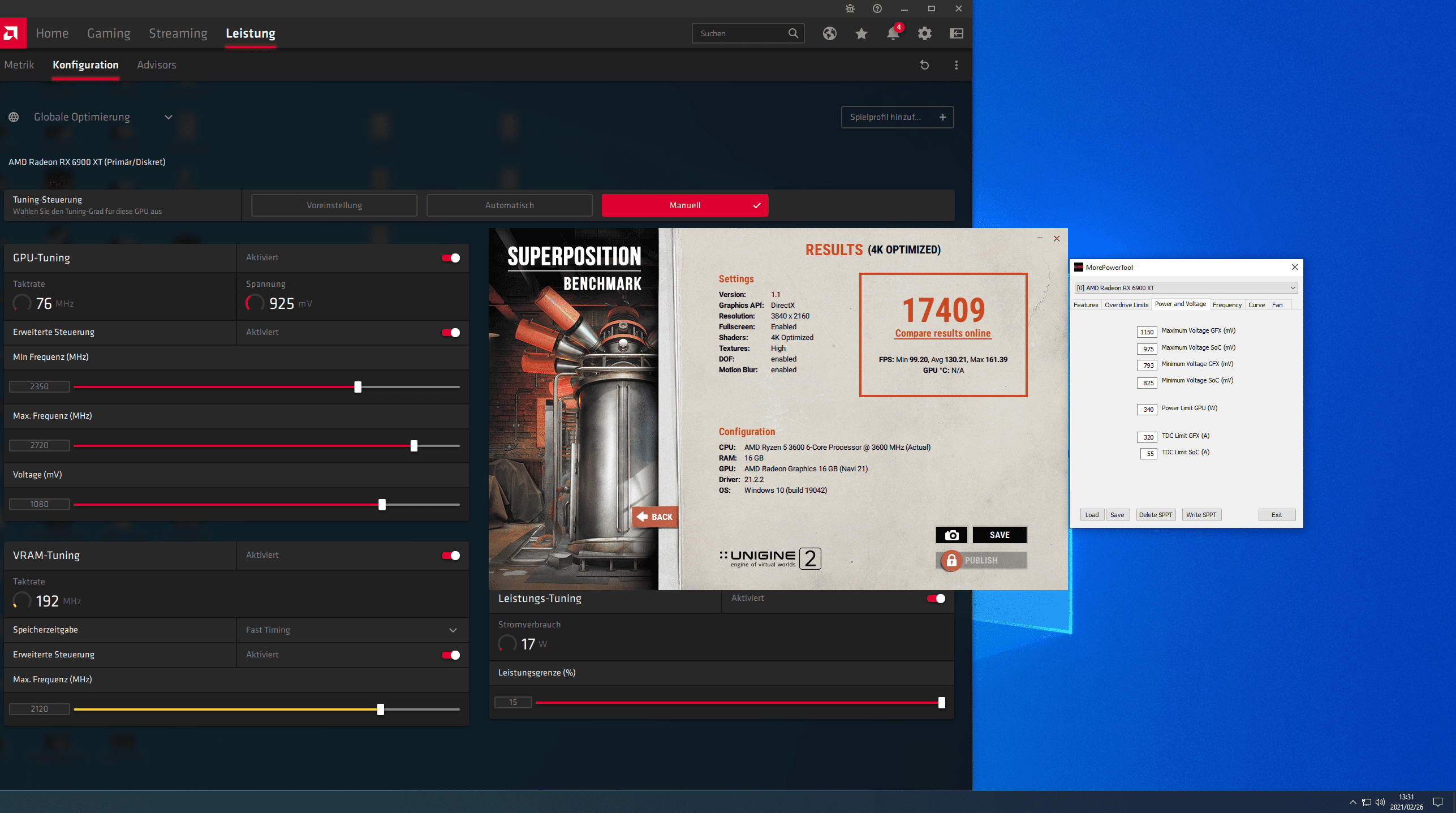The height and width of the screenshot is (813, 1456).
Task: Close the MorePowerTool window
Action: (x=1294, y=267)
